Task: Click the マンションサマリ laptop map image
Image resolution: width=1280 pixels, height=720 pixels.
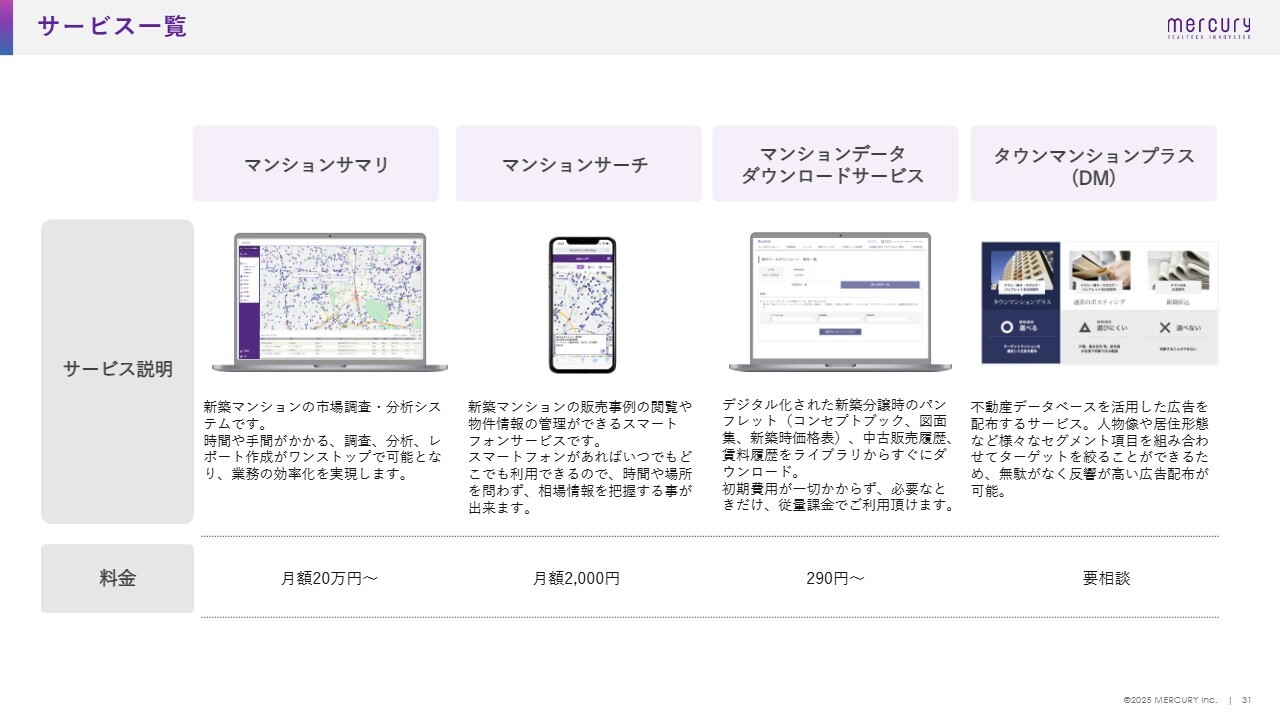Action: tap(330, 298)
